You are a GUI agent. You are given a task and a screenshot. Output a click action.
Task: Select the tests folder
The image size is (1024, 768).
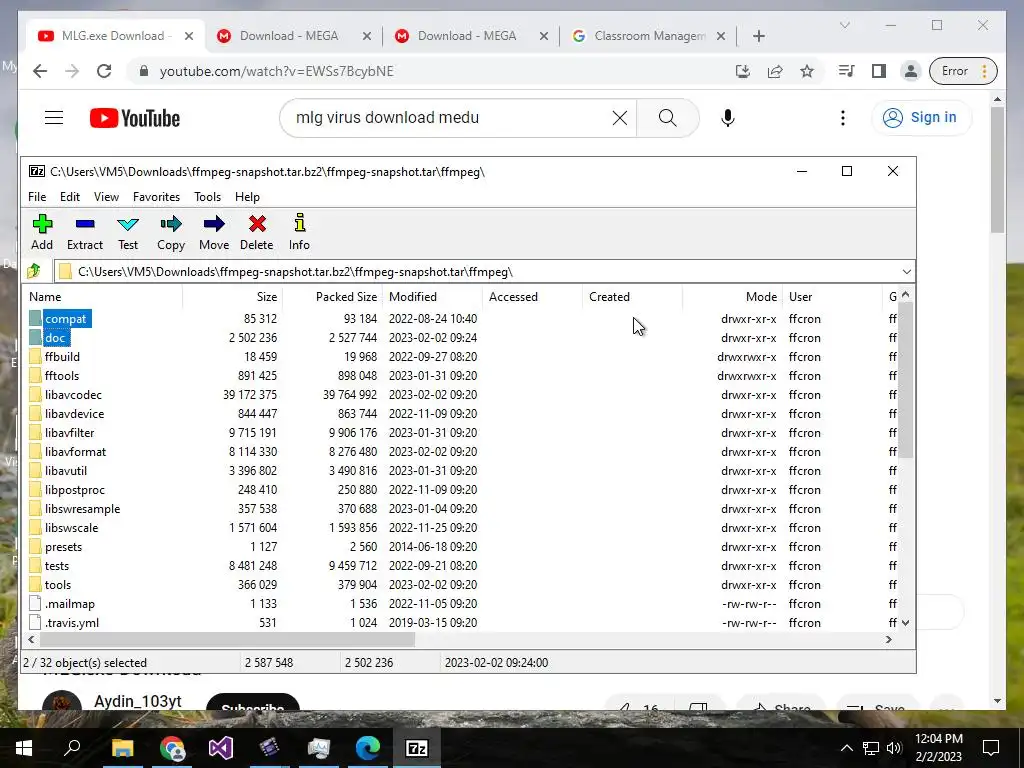point(56,566)
